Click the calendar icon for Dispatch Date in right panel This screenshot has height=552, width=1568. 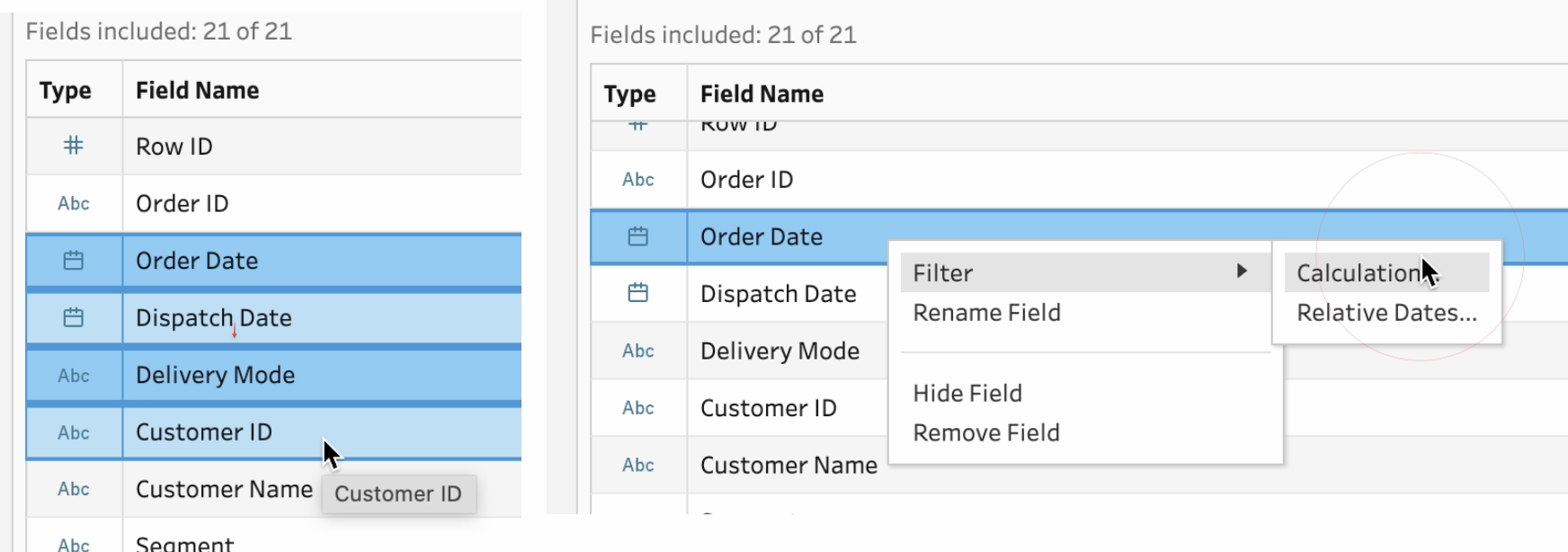coord(638,293)
